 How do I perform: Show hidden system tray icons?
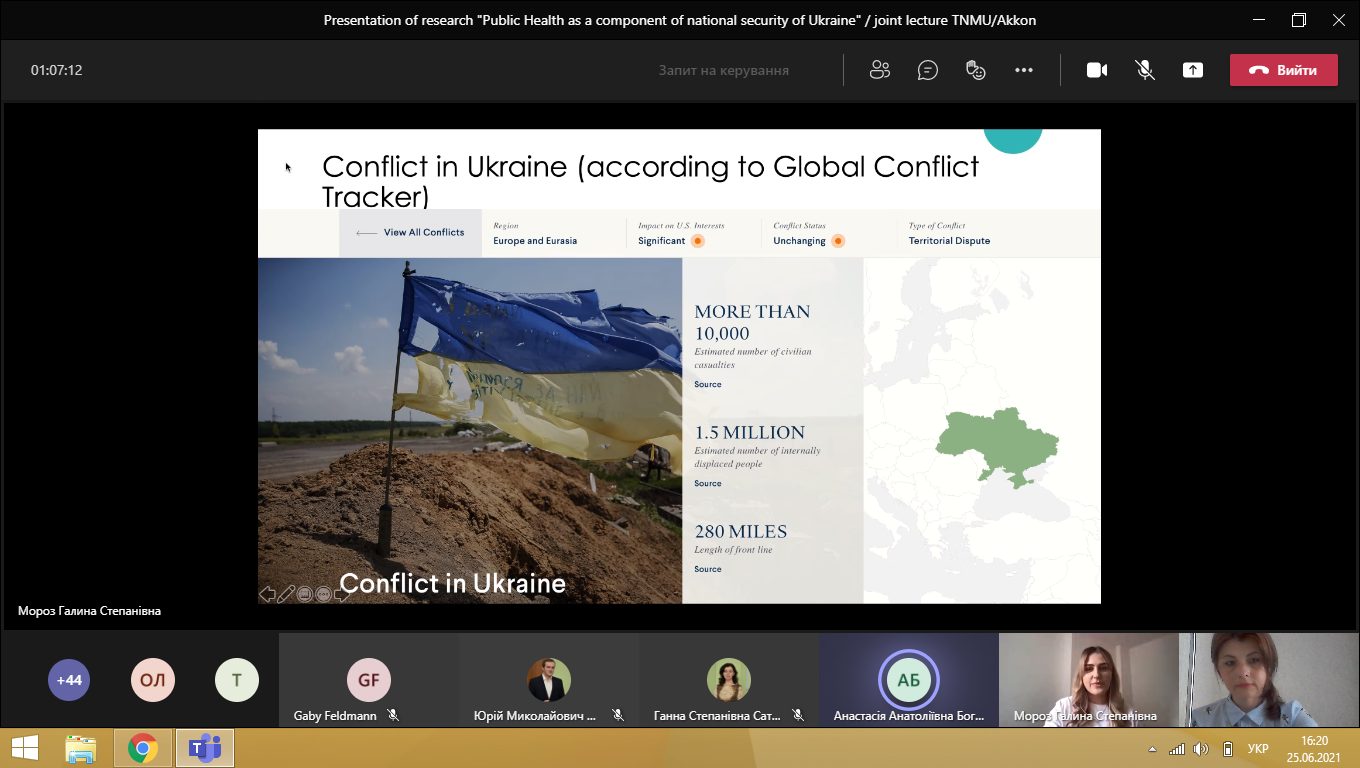[1153, 749]
